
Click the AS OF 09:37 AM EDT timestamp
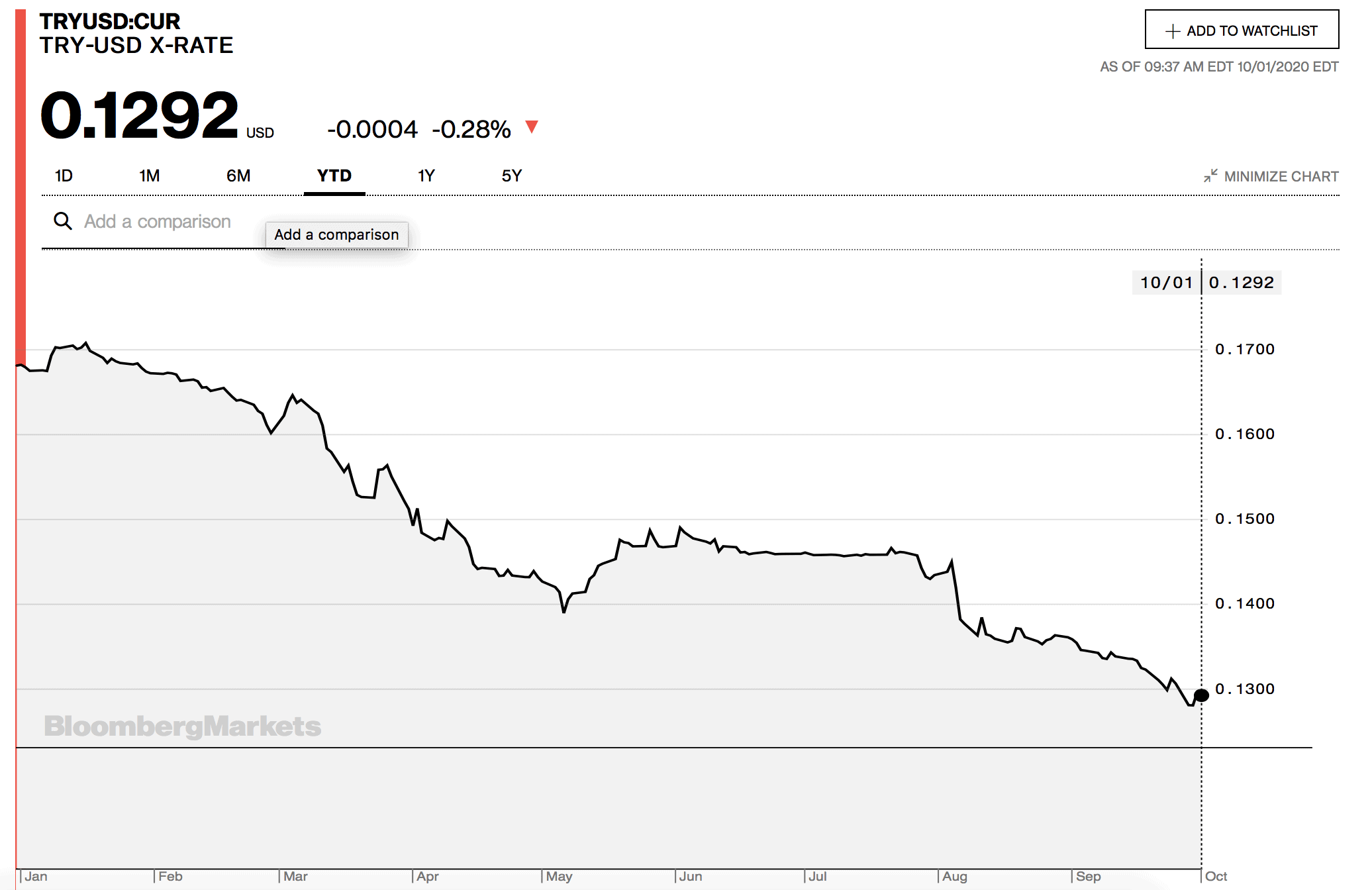click(x=1219, y=67)
